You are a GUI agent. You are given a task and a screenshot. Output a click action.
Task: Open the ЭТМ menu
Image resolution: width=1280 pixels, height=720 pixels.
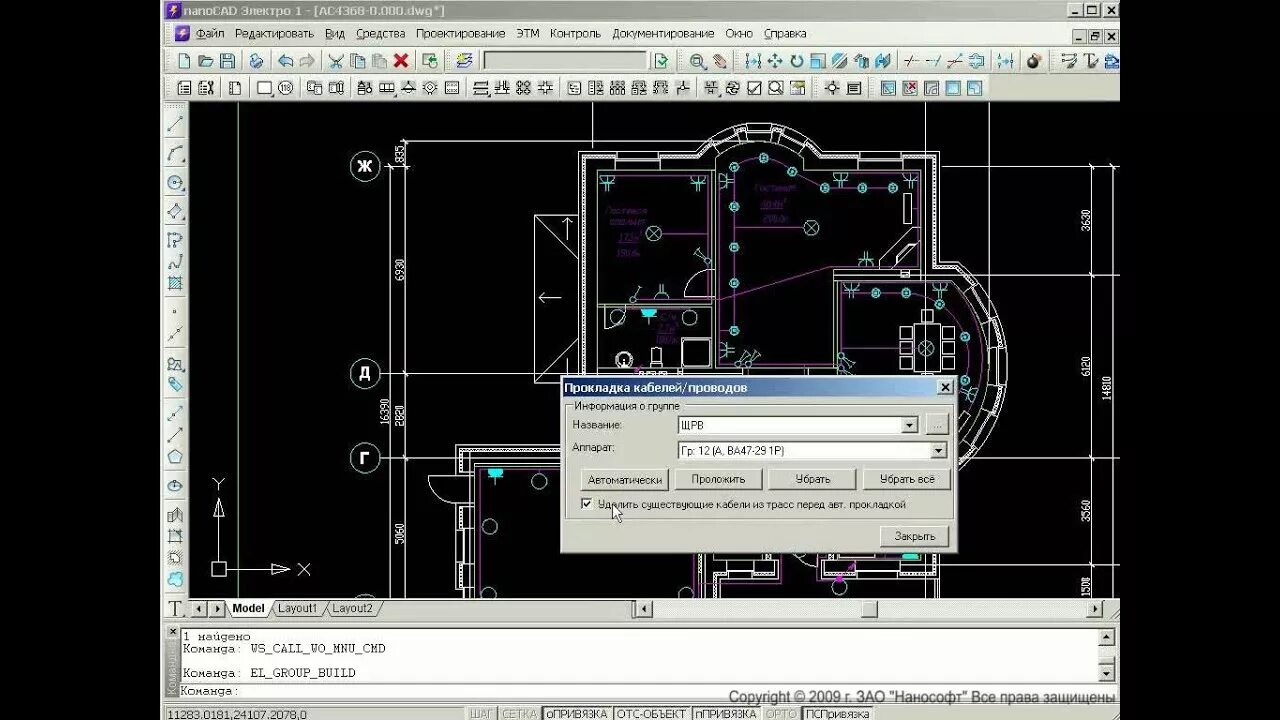[528, 33]
